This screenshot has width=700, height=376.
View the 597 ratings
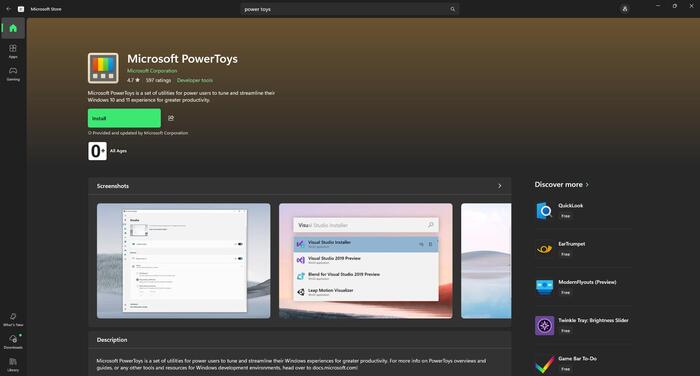[x=158, y=80]
